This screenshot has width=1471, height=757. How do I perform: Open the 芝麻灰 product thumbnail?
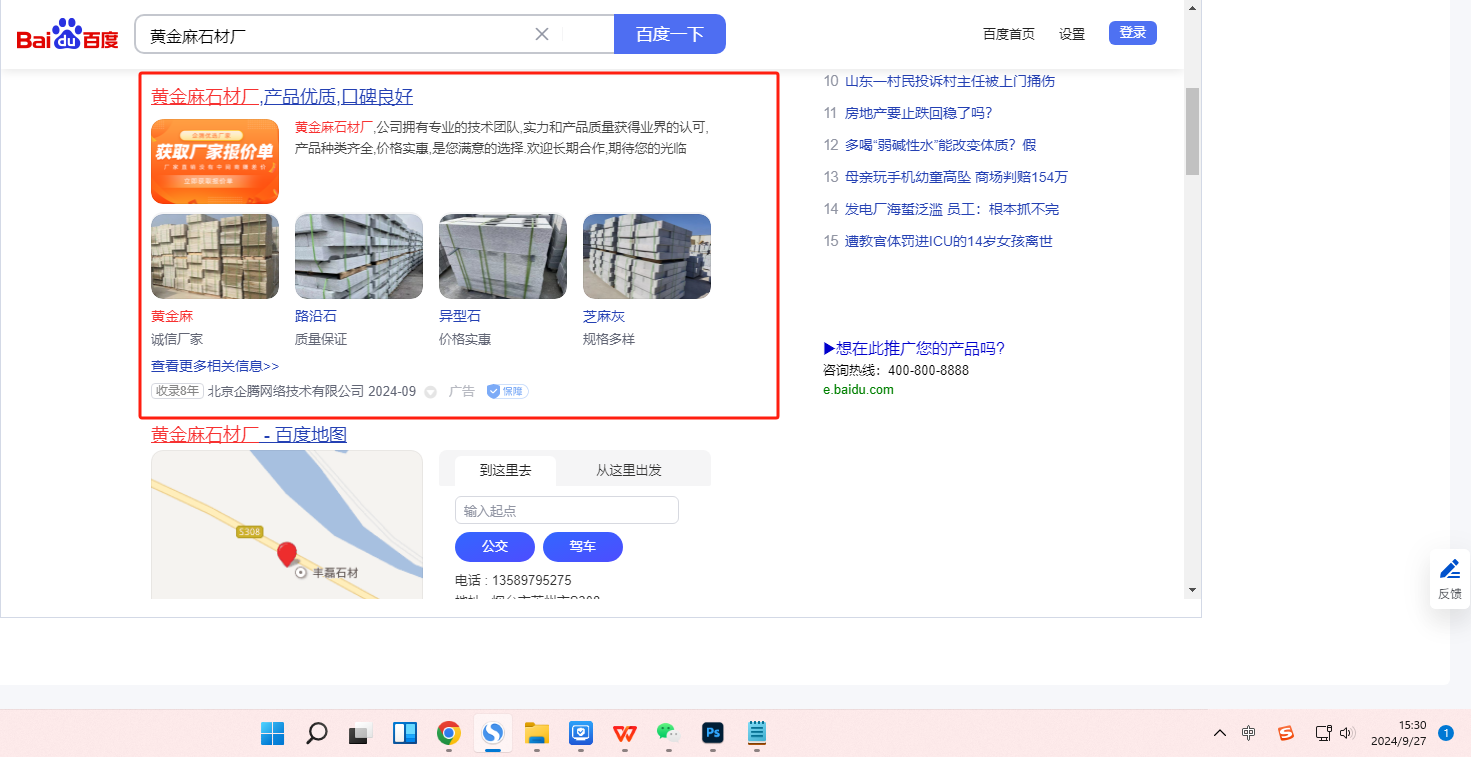(x=647, y=256)
